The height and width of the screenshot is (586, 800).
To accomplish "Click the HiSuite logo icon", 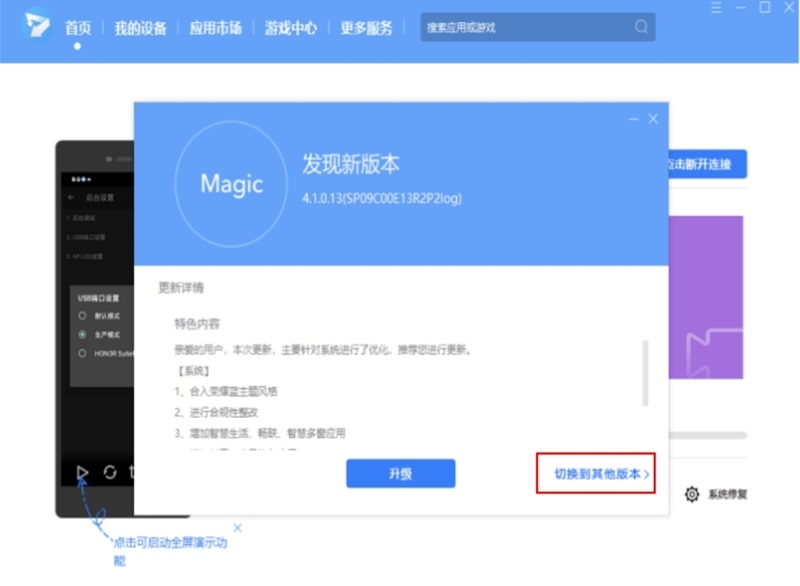I will click(x=37, y=24).
